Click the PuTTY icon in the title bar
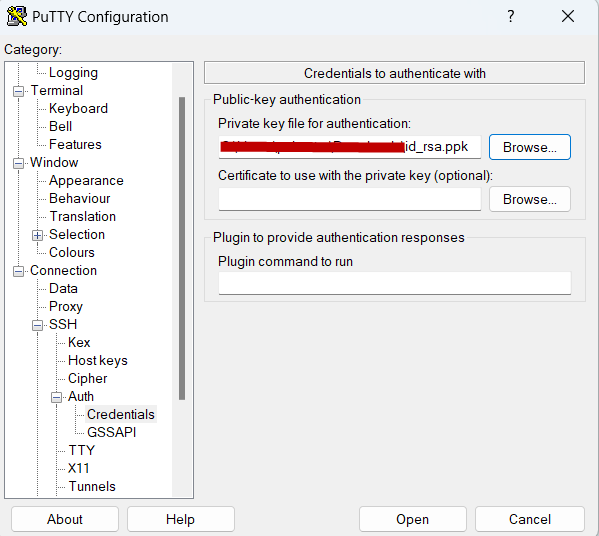The height and width of the screenshot is (536, 599). point(17,16)
